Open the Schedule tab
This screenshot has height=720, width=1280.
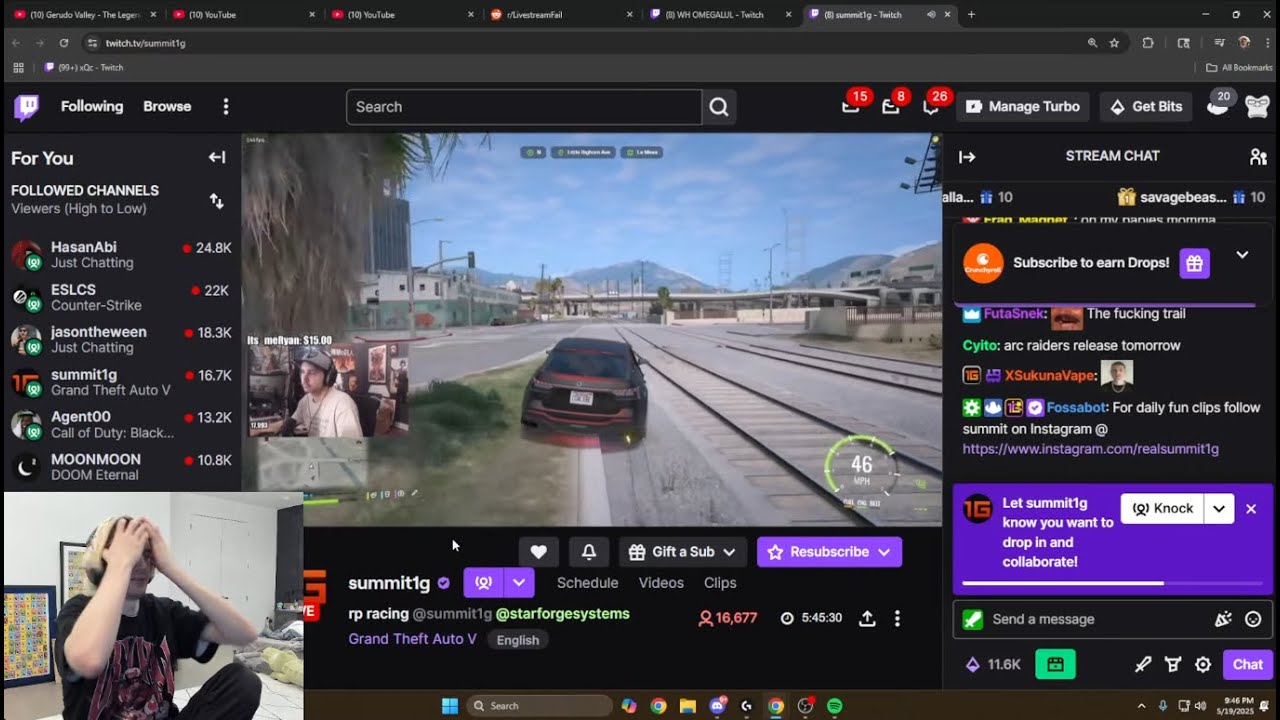click(x=587, y=583)
